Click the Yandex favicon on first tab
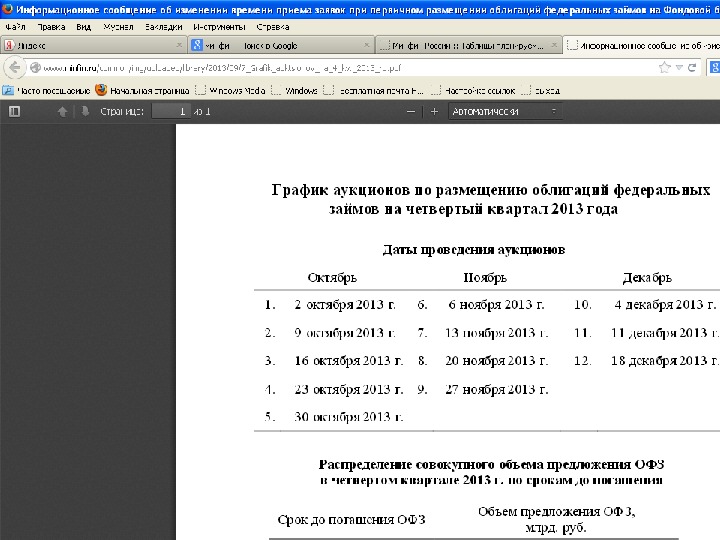The height and width of the screenshot is (540, 720). pos(9,45)
